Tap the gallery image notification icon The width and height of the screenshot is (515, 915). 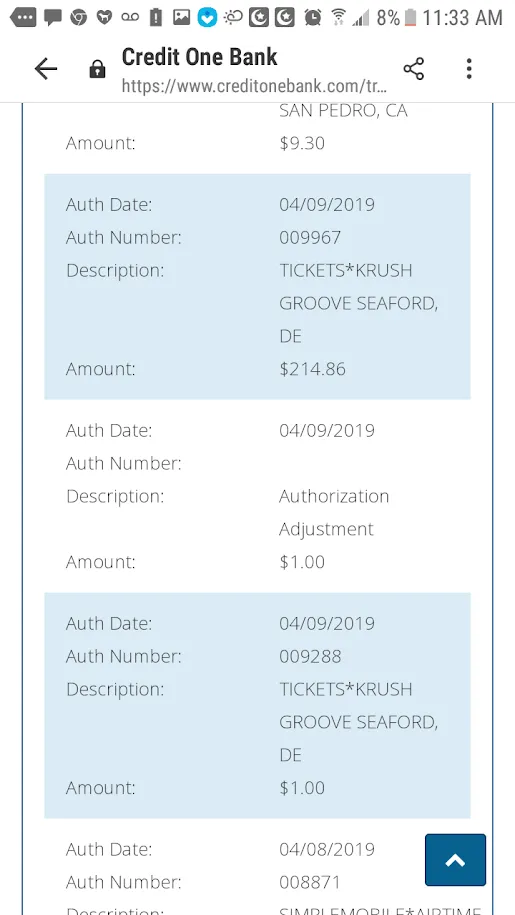click(181, 18)
